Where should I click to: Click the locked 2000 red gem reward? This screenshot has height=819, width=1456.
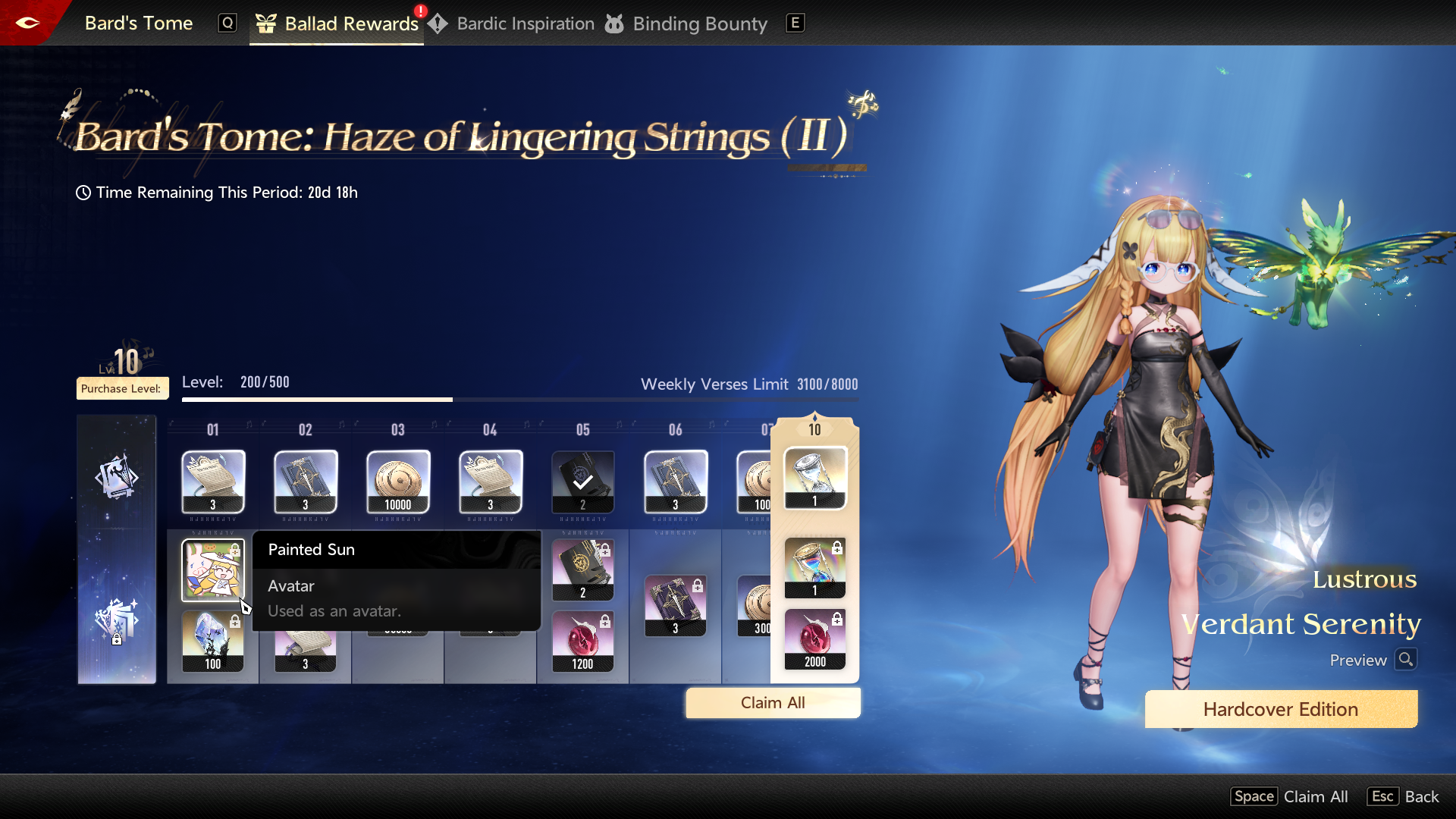814,639
